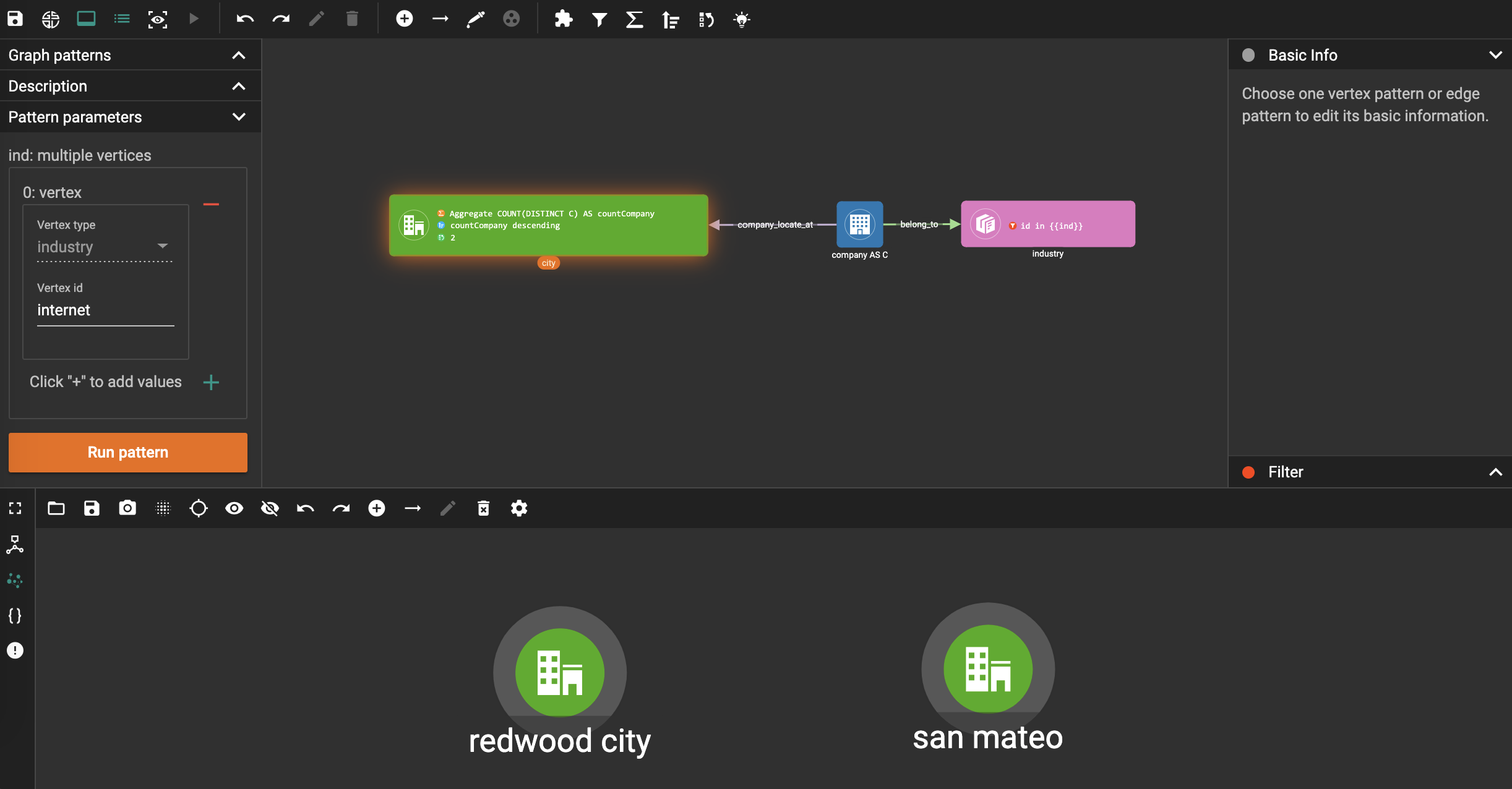Open the results settings gear
The width and height of the screenshot is (1512, 789).
click(x=518, y=508)
